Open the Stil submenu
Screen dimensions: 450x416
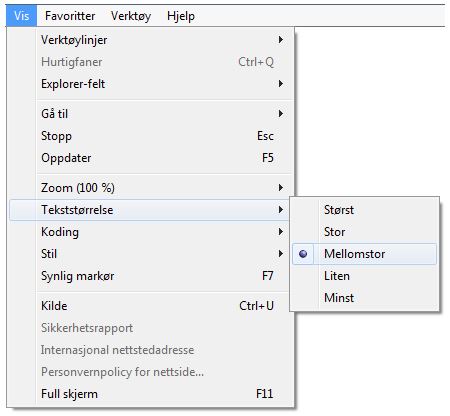tap(149, 254)
